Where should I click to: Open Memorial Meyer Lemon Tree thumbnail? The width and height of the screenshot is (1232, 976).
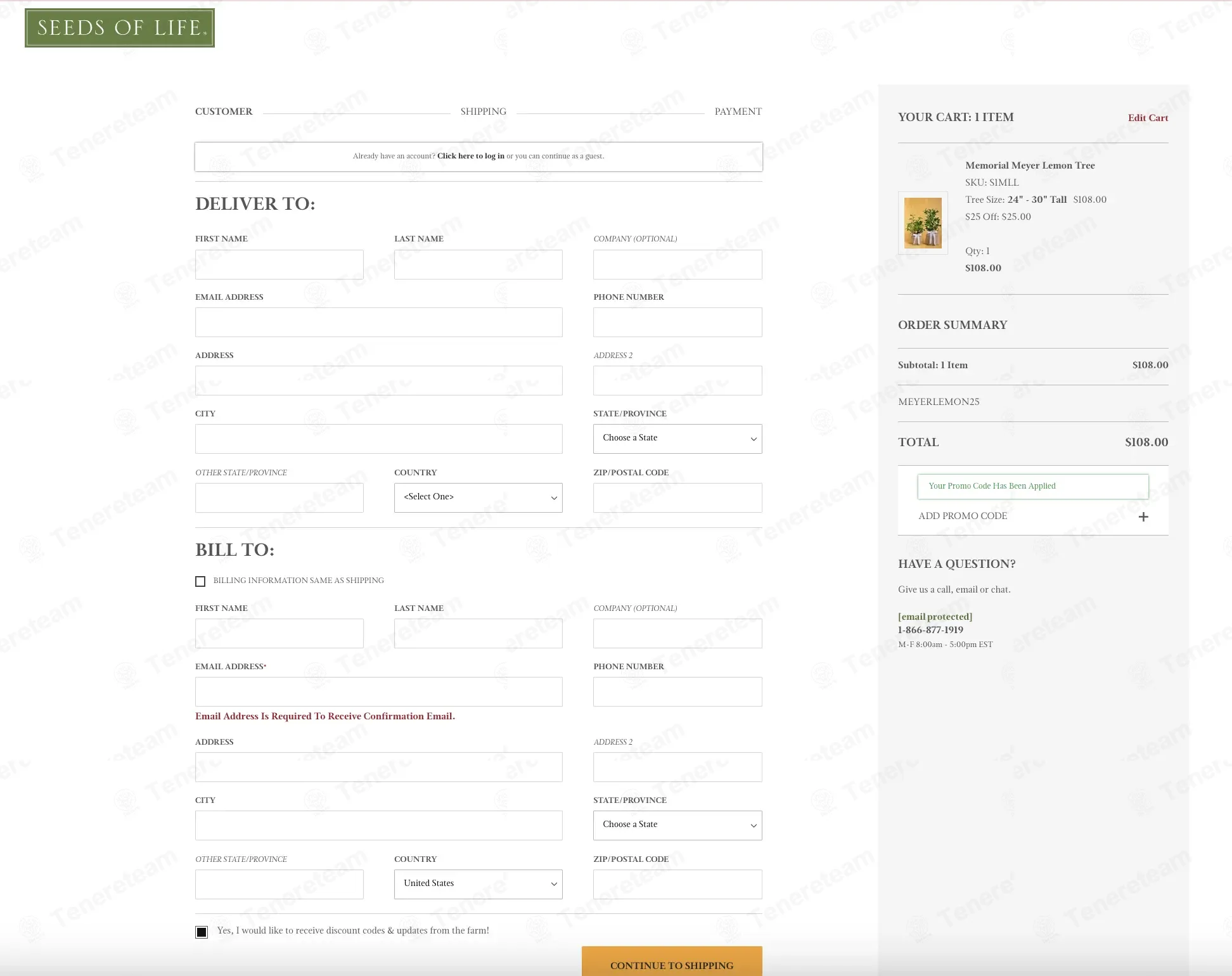point(923,223)
